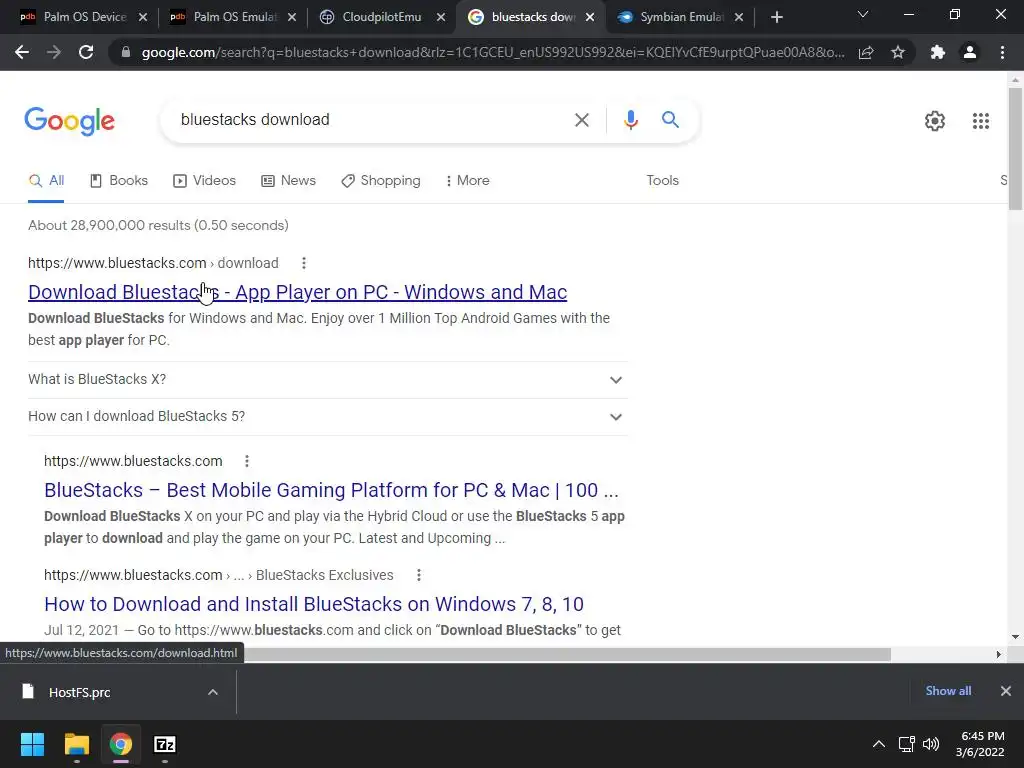Screen dimensions: 1024x768
Task: Open the Extensions puzzle icon
Action: click(x=938, y=52)
